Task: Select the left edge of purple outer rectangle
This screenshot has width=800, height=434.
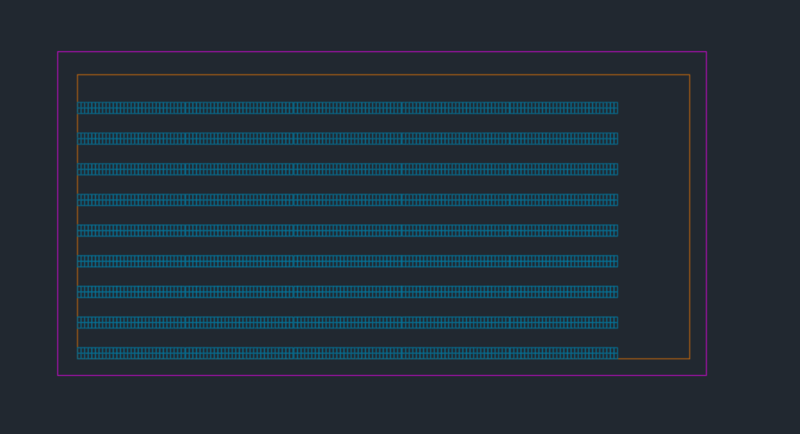Action: (58, 213)
